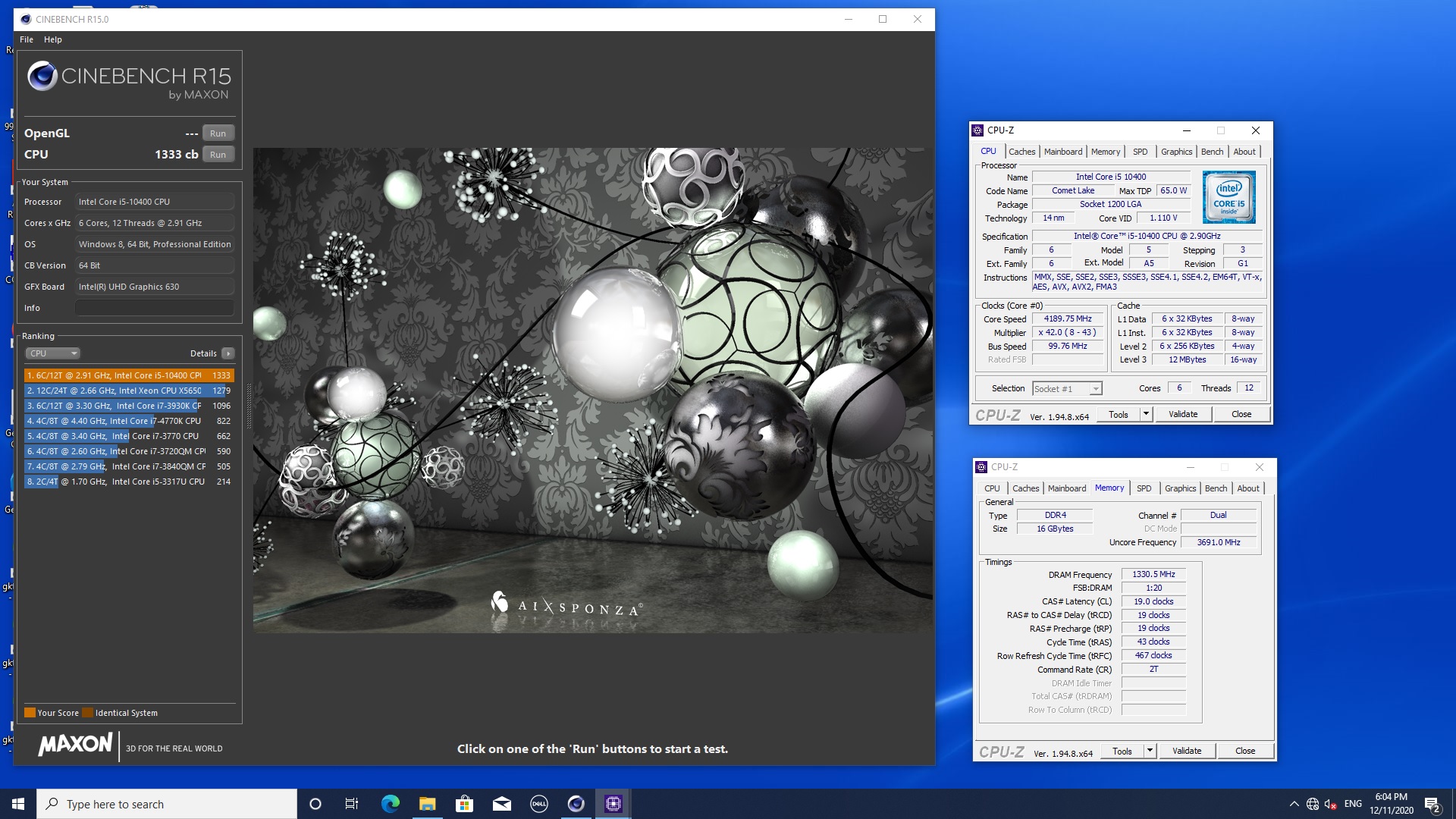
Task: Select ranking entry Intel Core i7-3930K
Action: click(x=129, y=406)
